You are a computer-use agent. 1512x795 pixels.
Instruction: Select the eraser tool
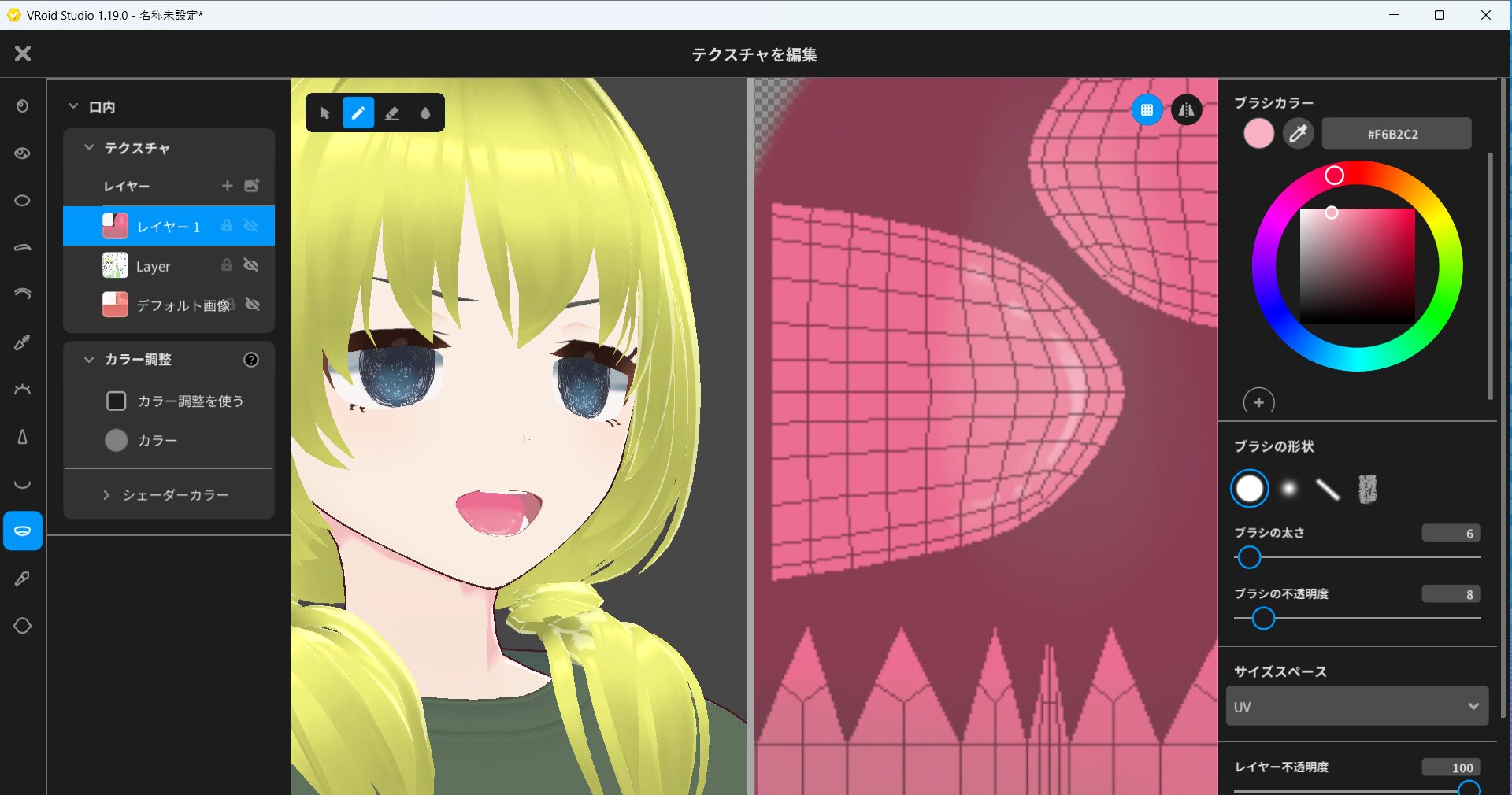(x=392, y=113)
